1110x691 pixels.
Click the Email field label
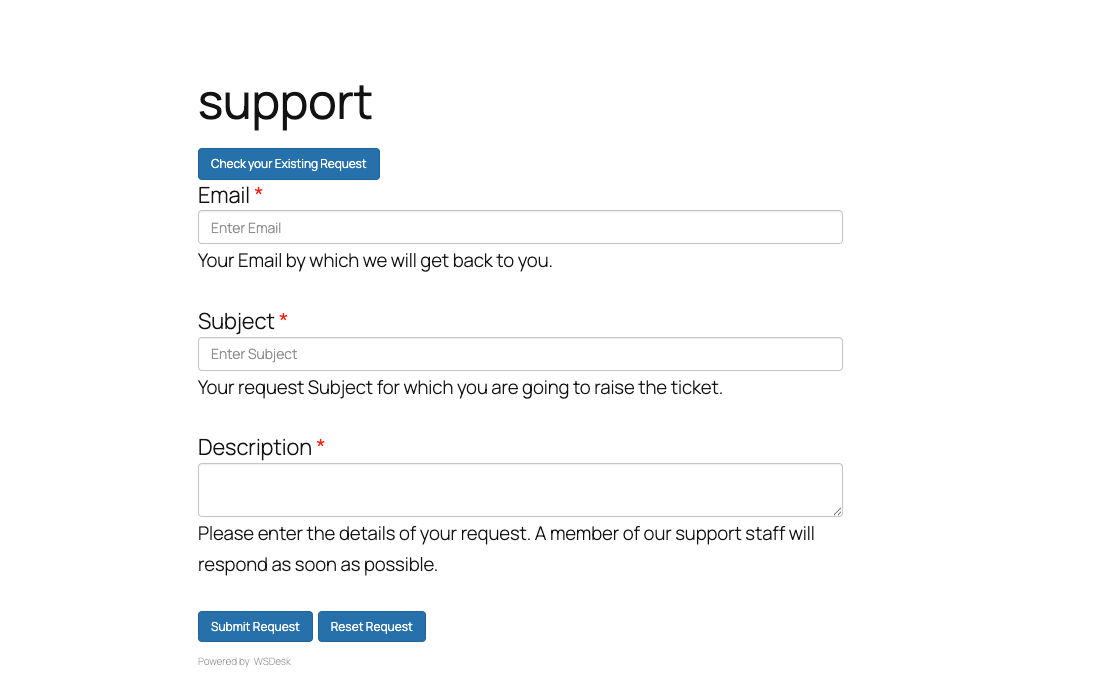(224, 195)
